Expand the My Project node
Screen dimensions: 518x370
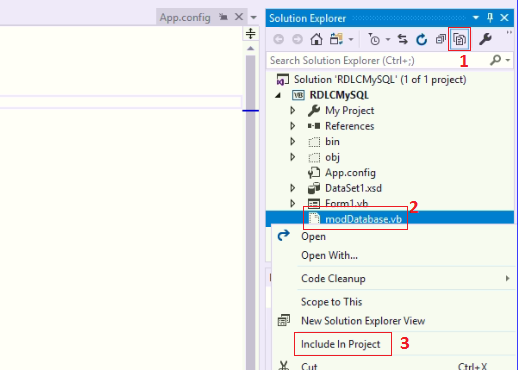tap(293, 110)
